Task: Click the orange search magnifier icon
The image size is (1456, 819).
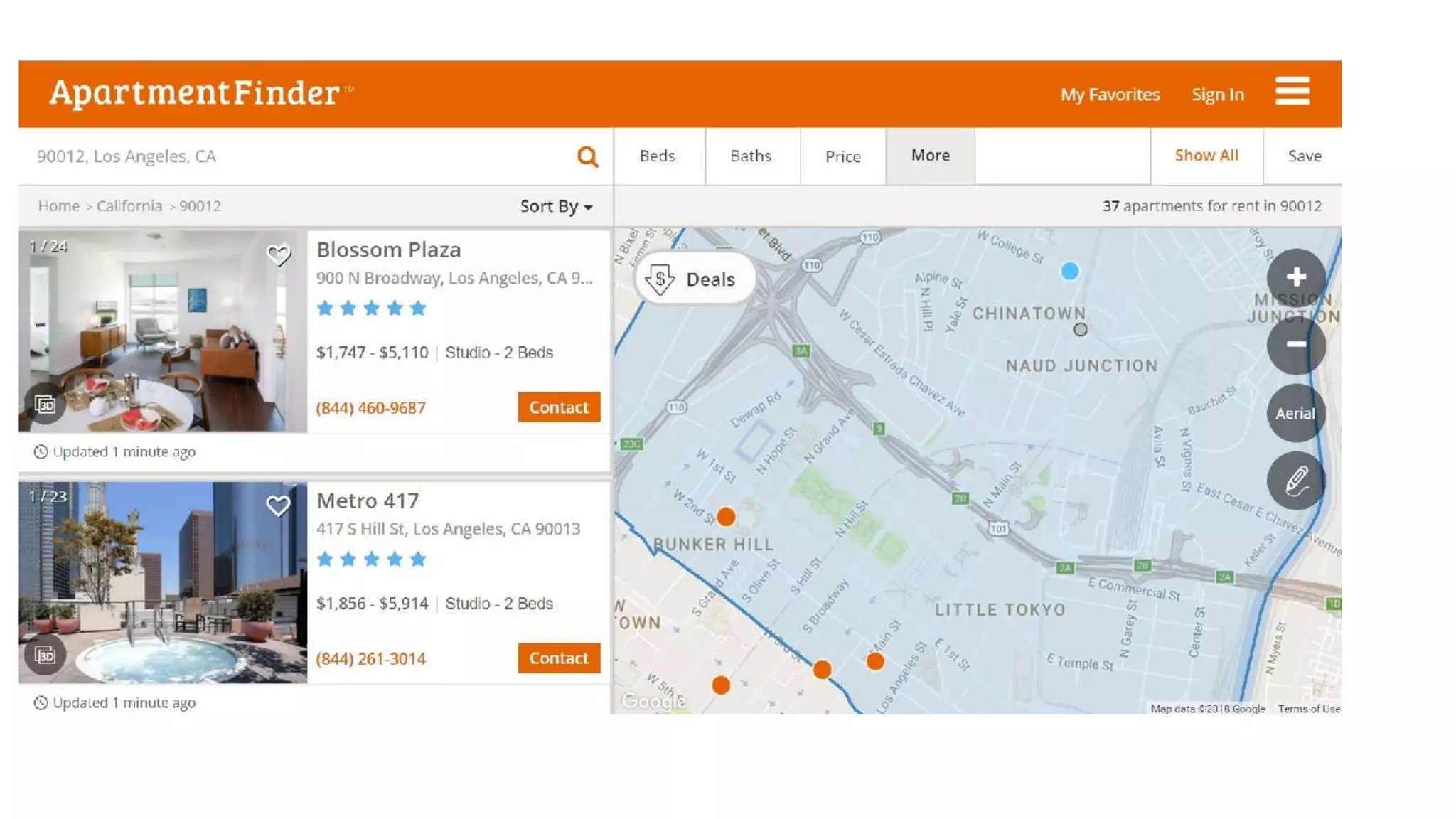Action: (587, 156)
